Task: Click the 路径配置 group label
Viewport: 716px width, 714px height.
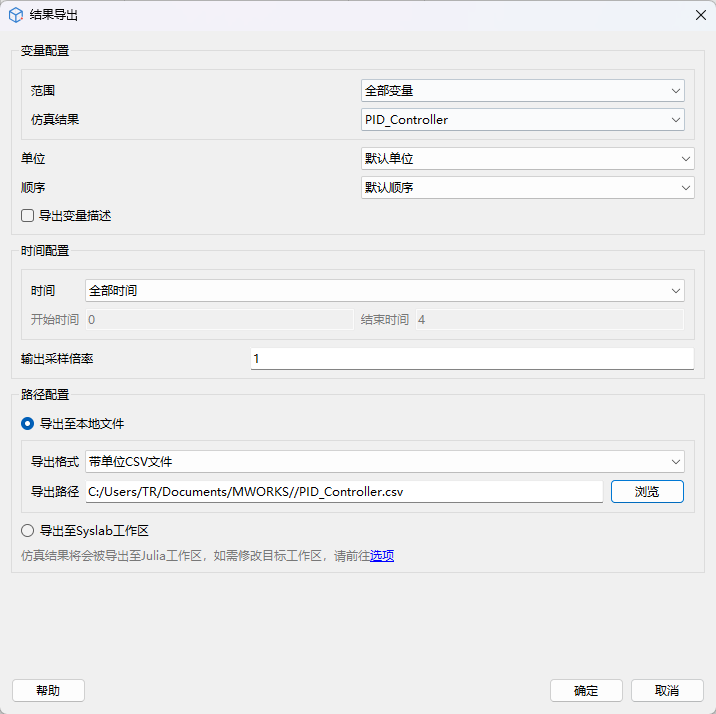Action: (x=45, y=394)
